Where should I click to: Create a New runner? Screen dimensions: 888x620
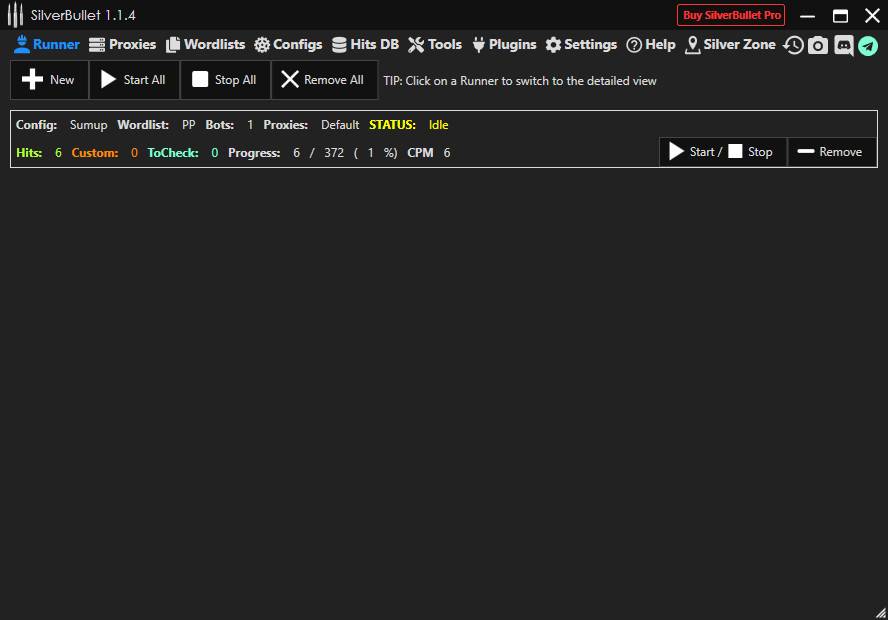(49, 80)
